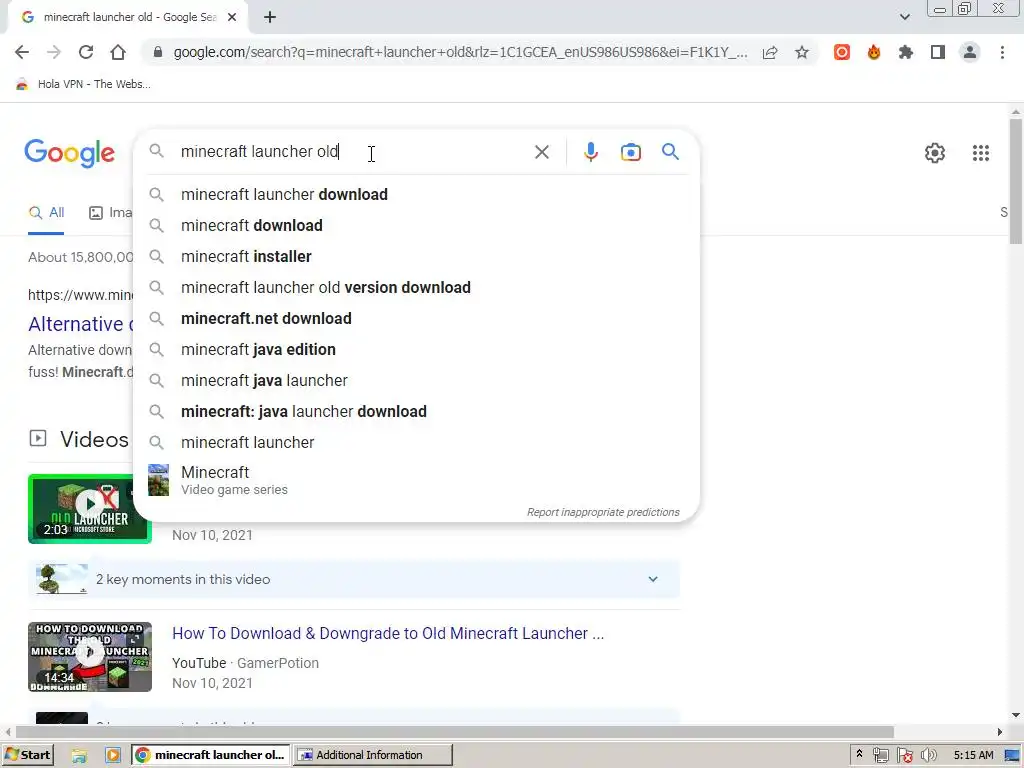This screenshot has width=1024, height=768.
Task: Play the 14:34 downgrade video thumbnail
Action: 90,657
